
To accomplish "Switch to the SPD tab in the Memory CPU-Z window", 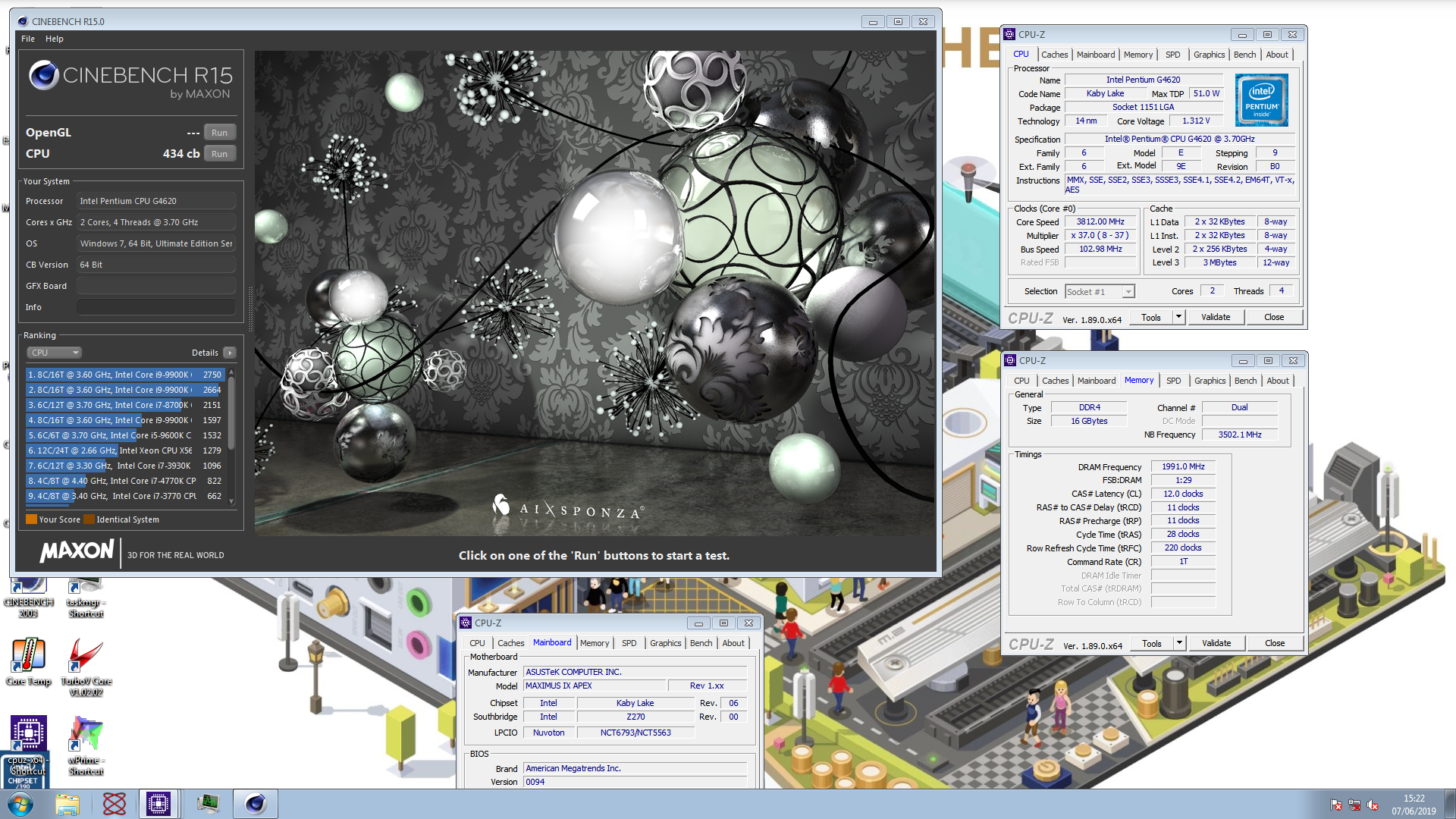I will (1174, 381).
